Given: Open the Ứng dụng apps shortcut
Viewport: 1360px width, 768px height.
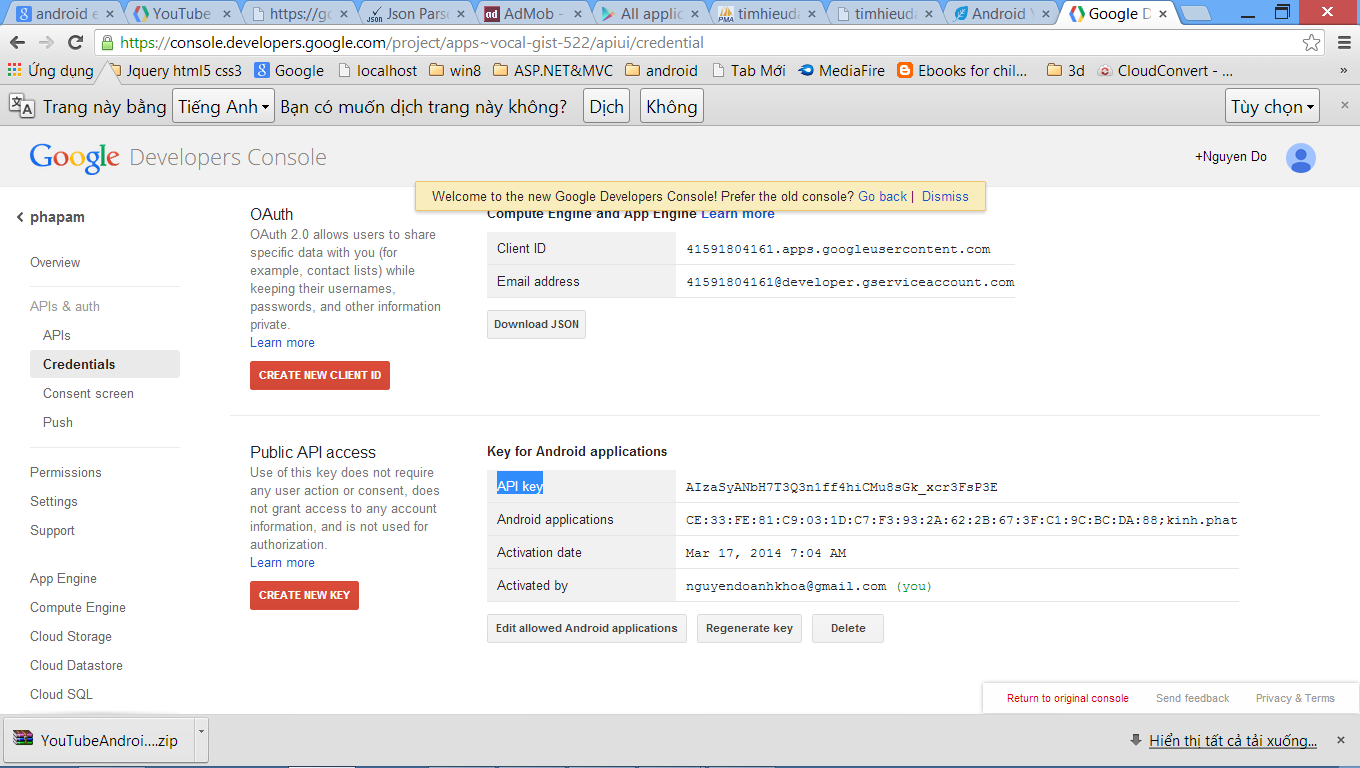Looking at the screenshot, I should coord(51,71).
